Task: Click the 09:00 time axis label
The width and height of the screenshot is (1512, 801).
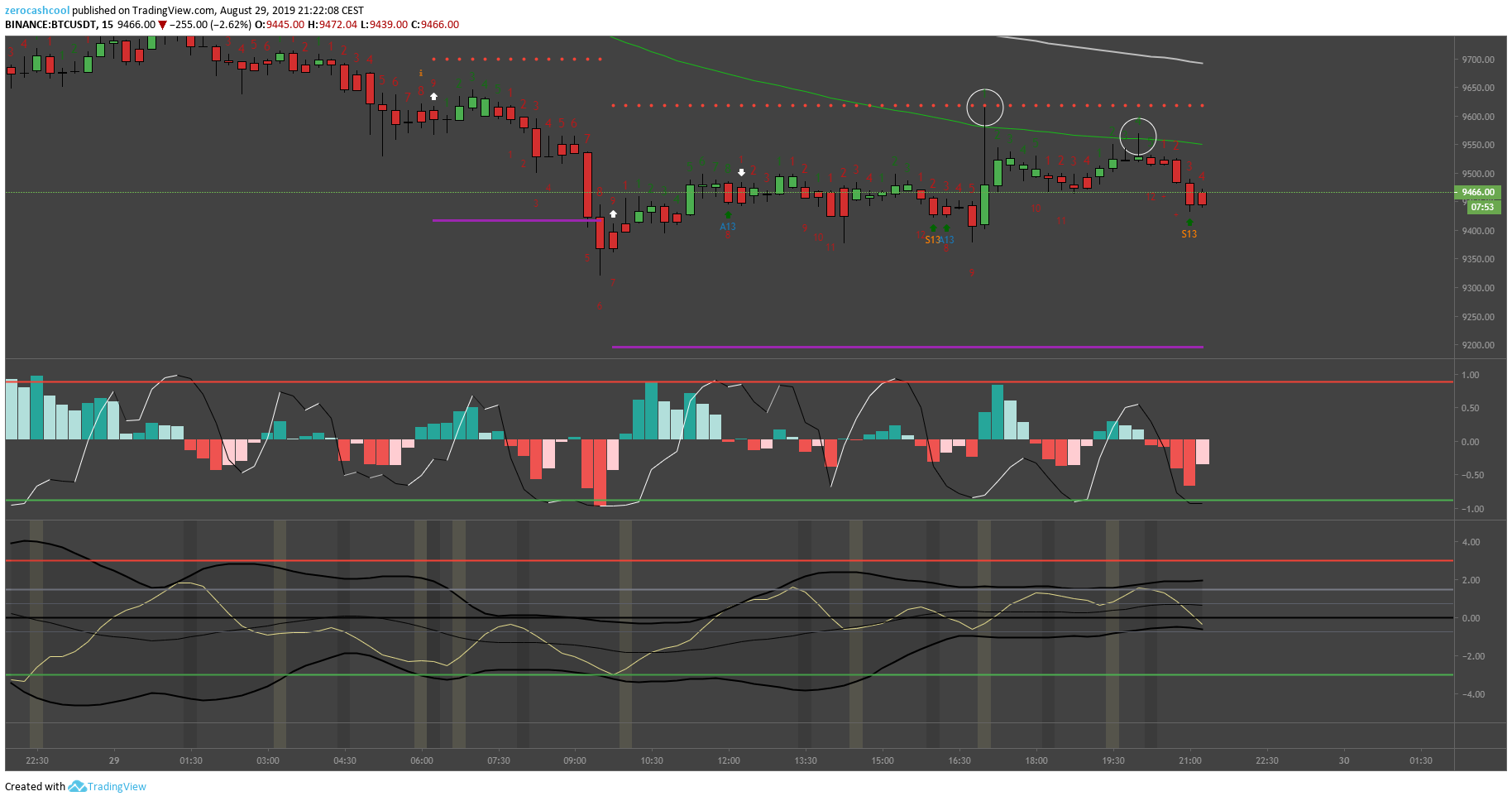Action: point(575,760)
